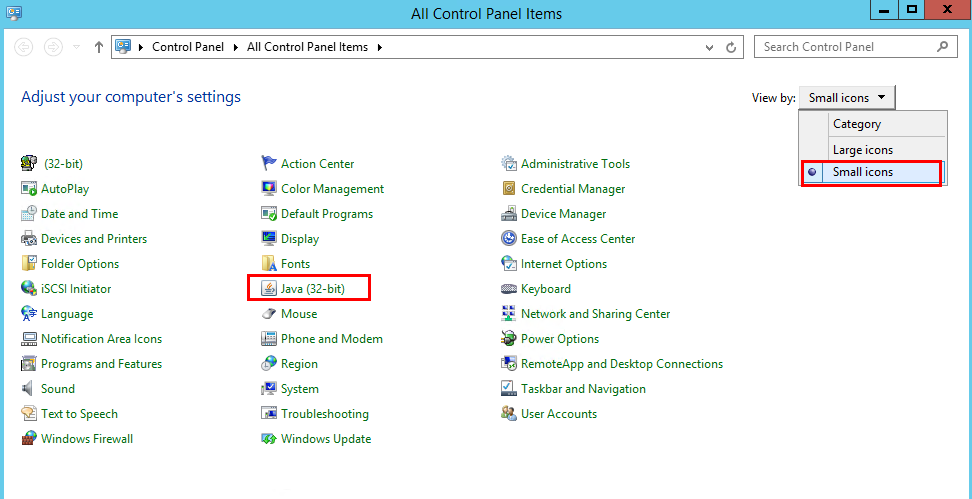The width and height of the screenshot is (972, 499).
Task: Click the Credential Manager safe icon
Action: [x=509, y=188]
